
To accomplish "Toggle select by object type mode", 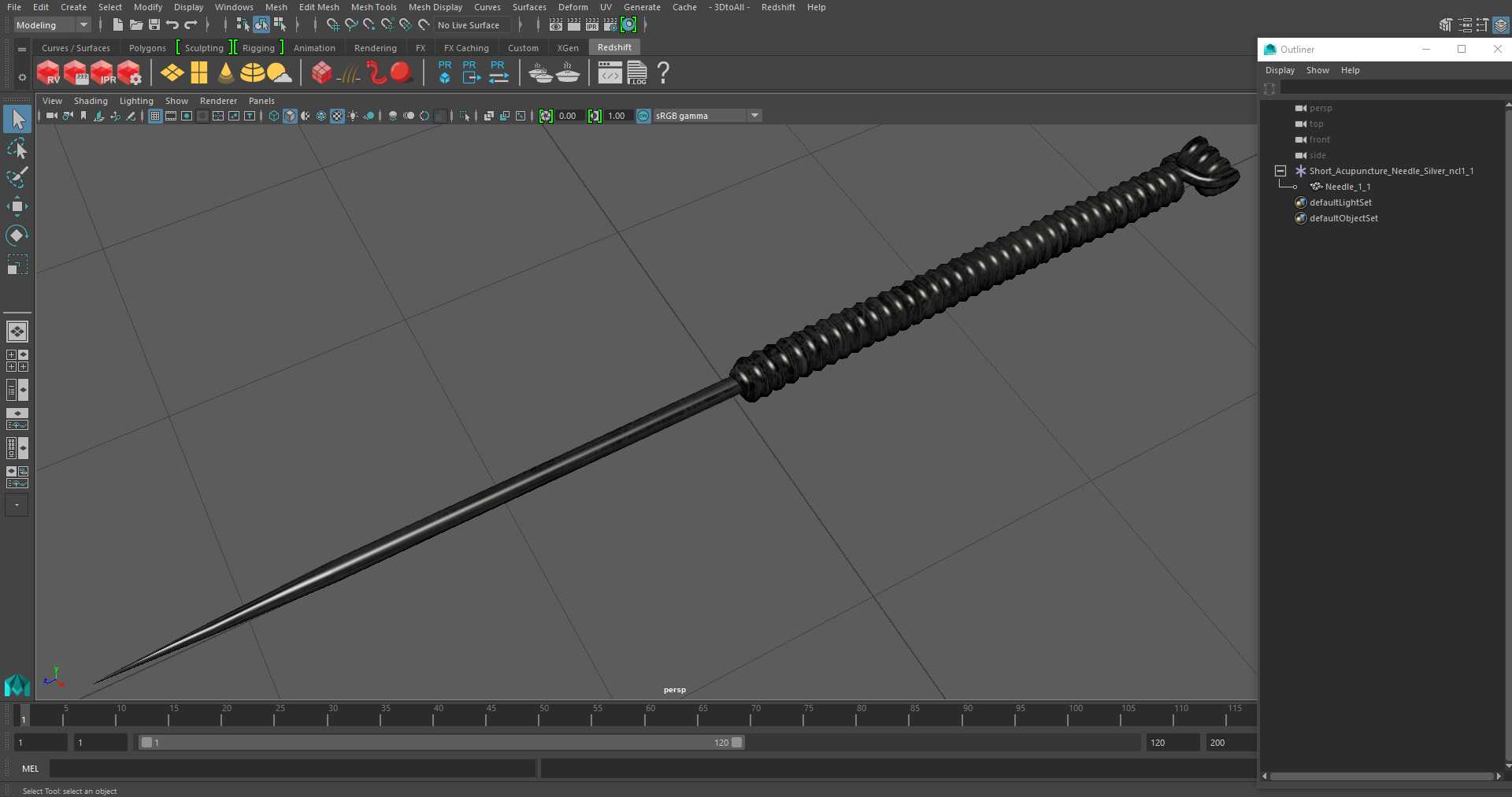I will click(x=261, y=25).
